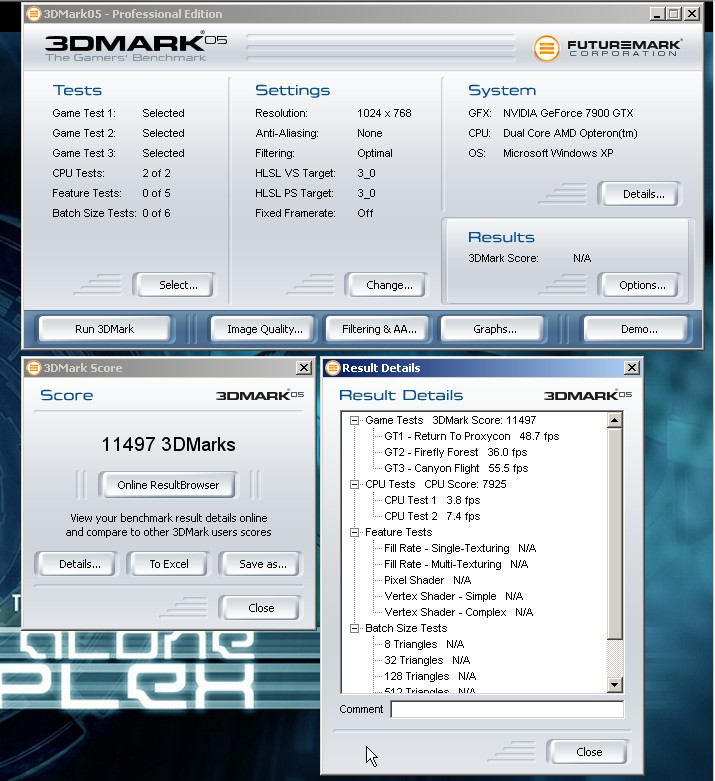Collapse the CPU Tests tree node
The width and height of the screenshot is (715, 781).
pos(354,484)
